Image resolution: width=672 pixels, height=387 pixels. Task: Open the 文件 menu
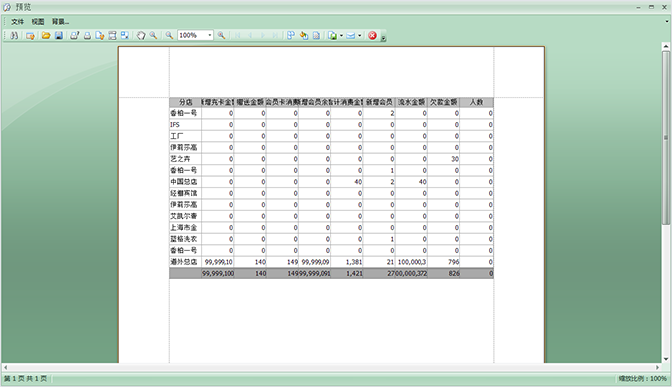(x=17, y=22)
